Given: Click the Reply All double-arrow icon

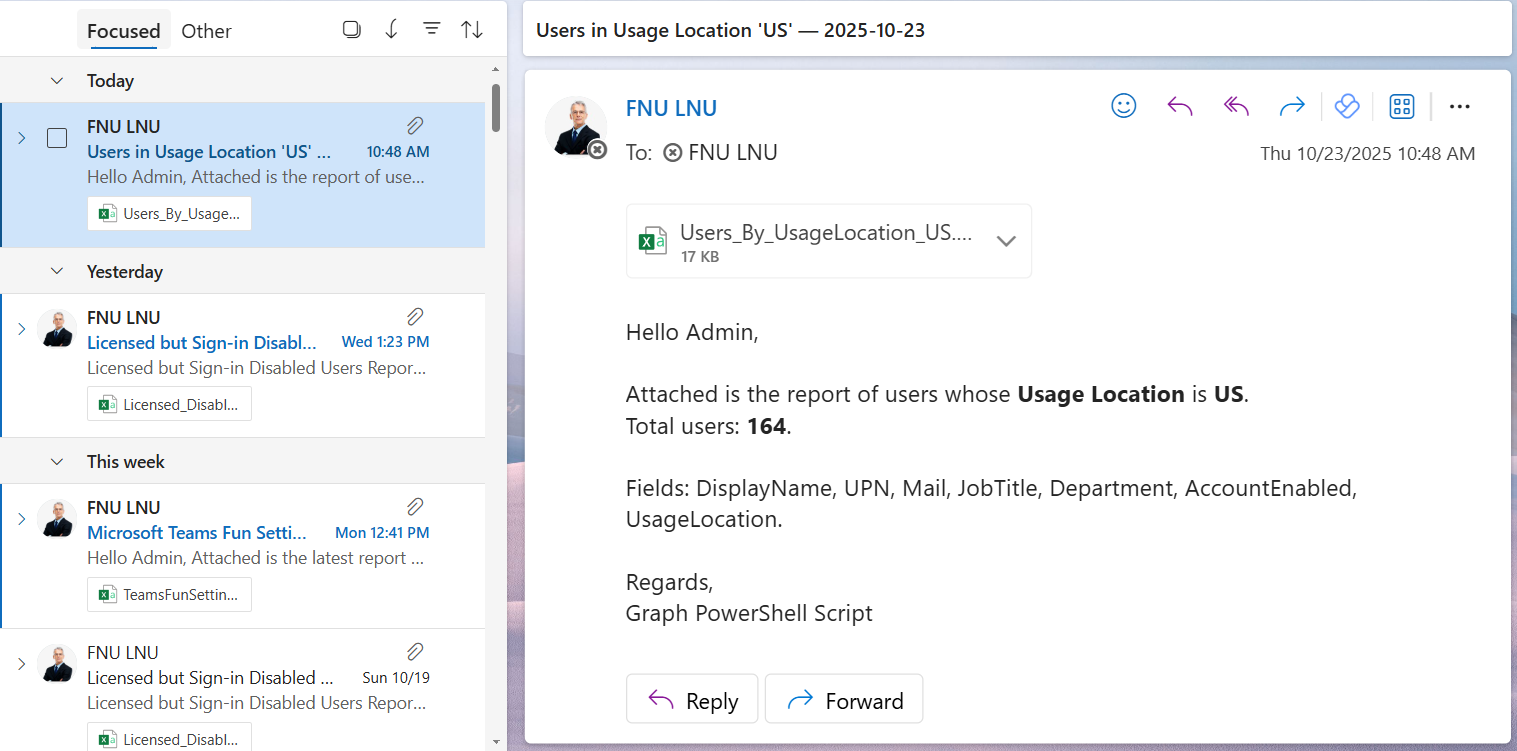Looking at the screenshot, I should pos(1236,106).
